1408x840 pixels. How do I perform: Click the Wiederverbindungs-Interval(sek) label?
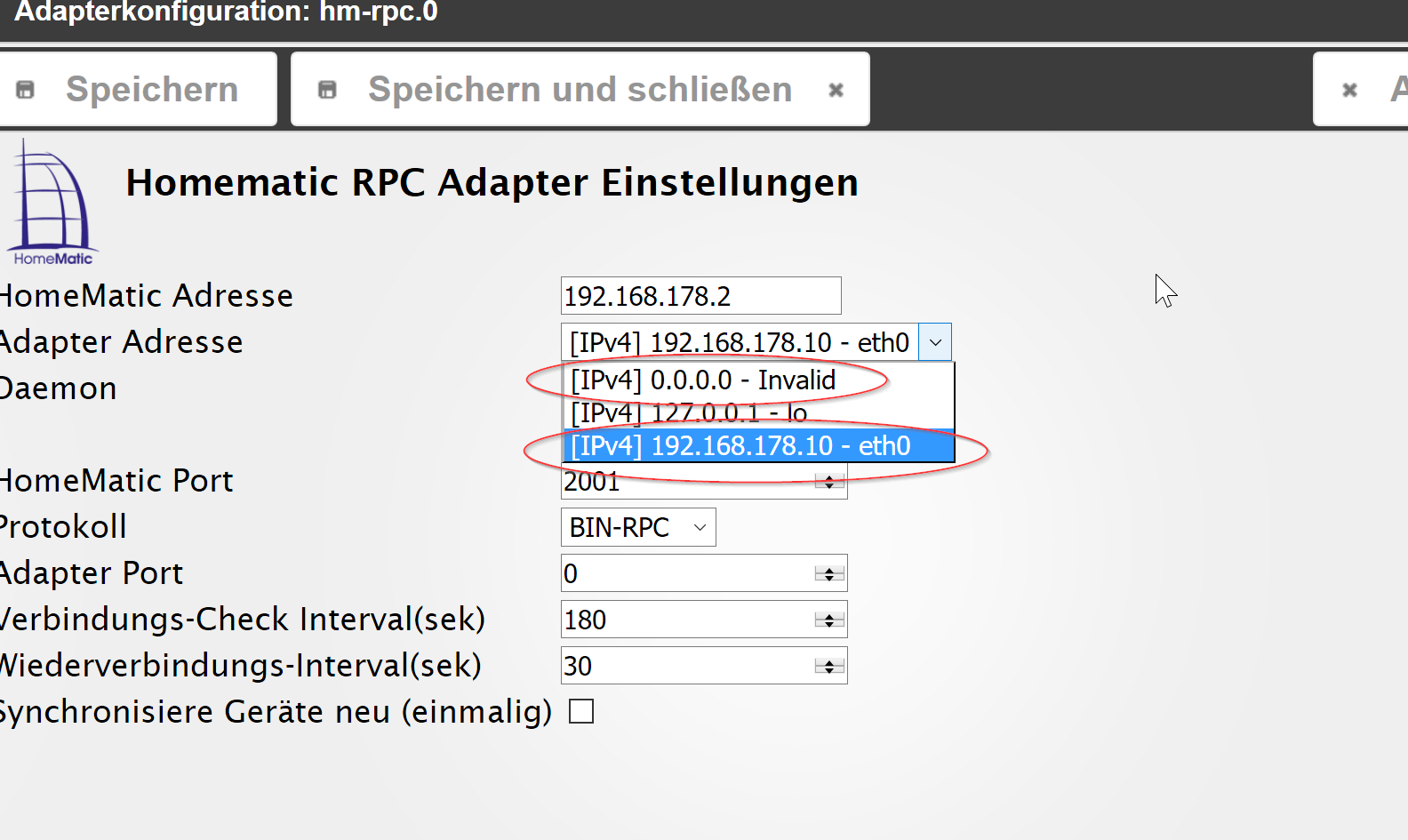point(241,666)
